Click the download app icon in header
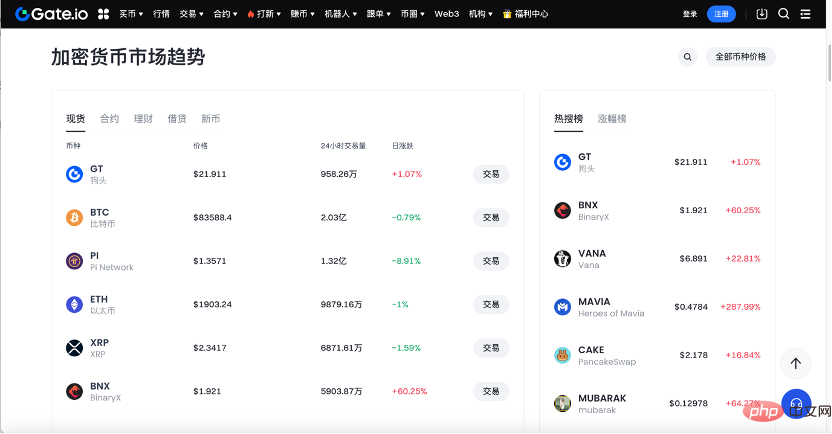The height and width of the screenshot is (434, 832). [763, 14]
